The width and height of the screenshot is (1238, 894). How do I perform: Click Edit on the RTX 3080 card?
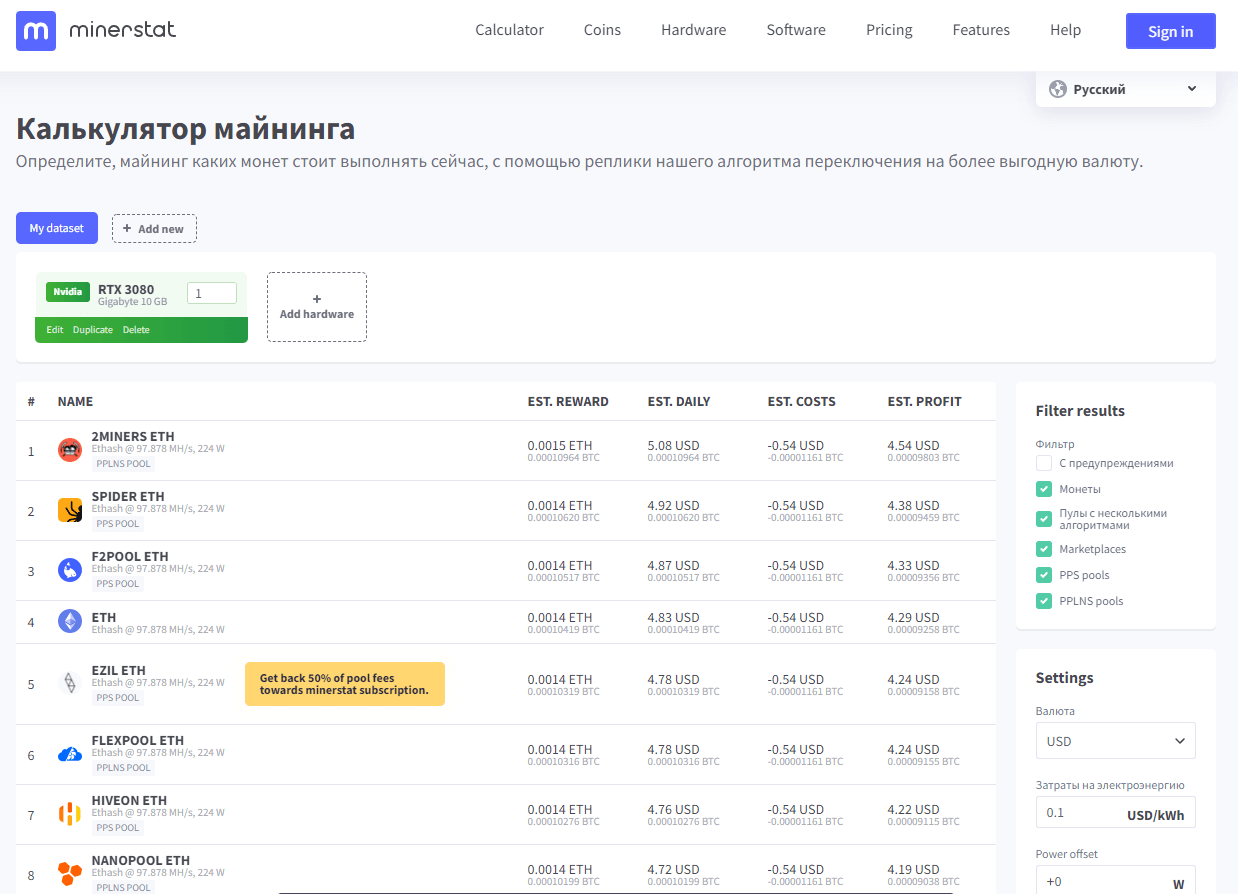click(x=55, y=330)
